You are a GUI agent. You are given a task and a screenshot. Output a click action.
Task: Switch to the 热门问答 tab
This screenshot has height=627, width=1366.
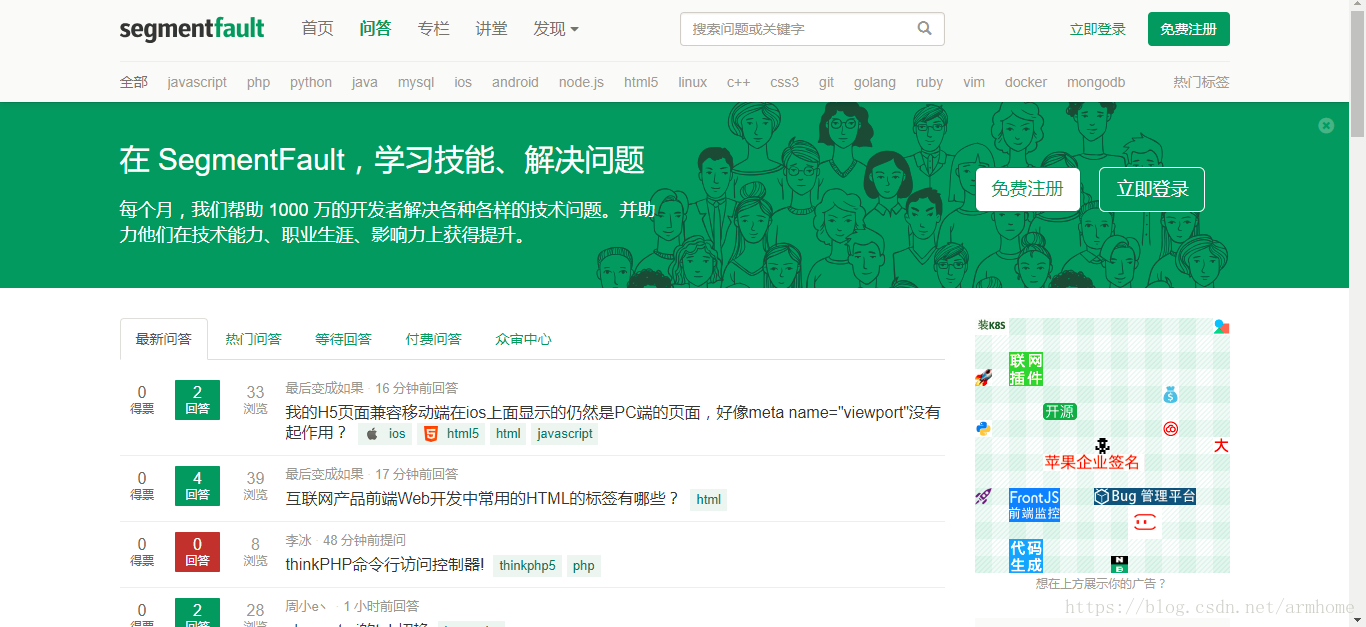[x=254, y=339]
